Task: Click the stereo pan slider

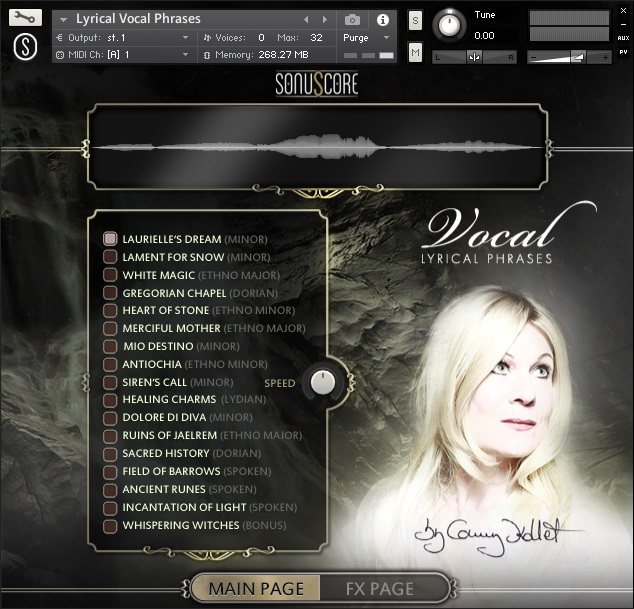Action: [x=474, y=57]
